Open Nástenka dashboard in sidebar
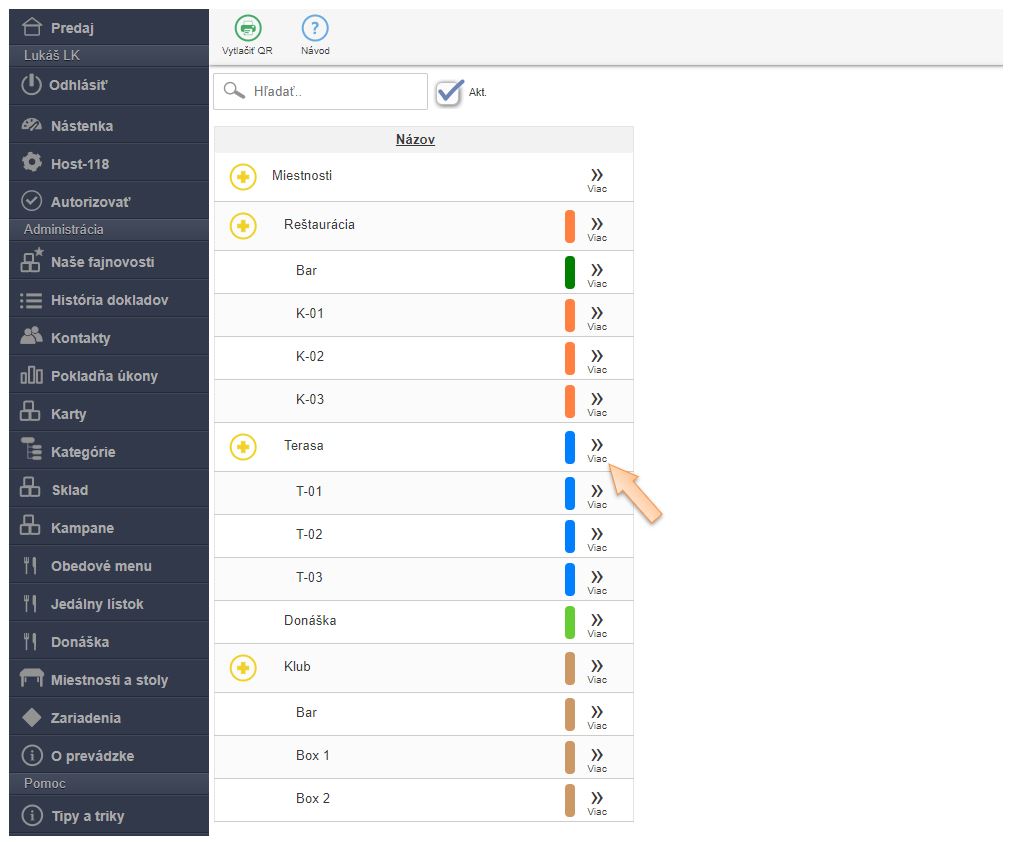 click(x=81, y=126)
